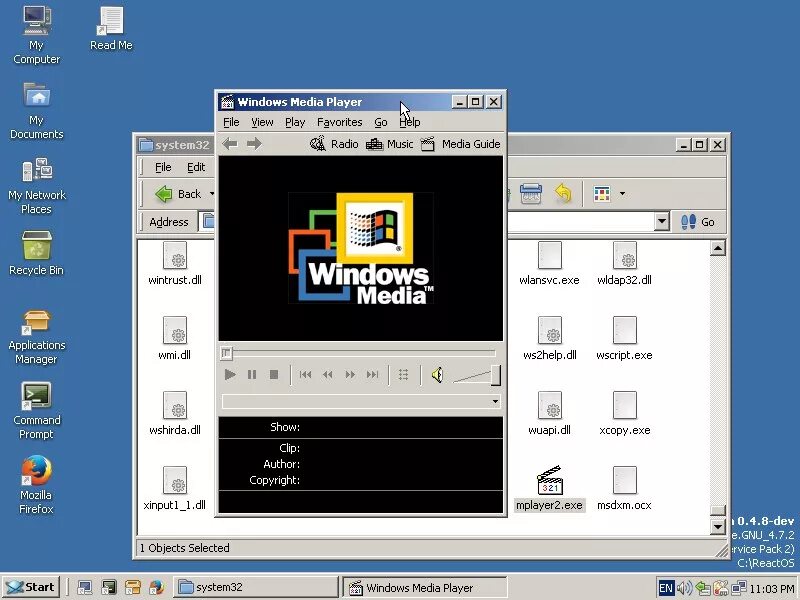Image resolution: width=800 pixels, height=600 pixels.
Task: Select My Network Places desktop icon
Action: pyautogui.click(x=37, y=186)
